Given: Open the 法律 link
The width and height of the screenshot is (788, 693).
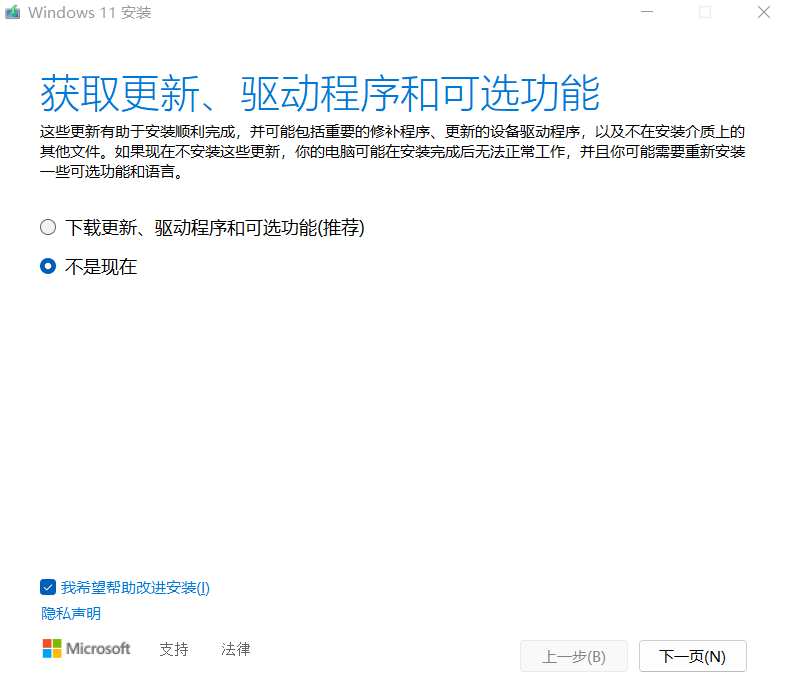Looking at the screenshot, I should click(x=236, y=649).
